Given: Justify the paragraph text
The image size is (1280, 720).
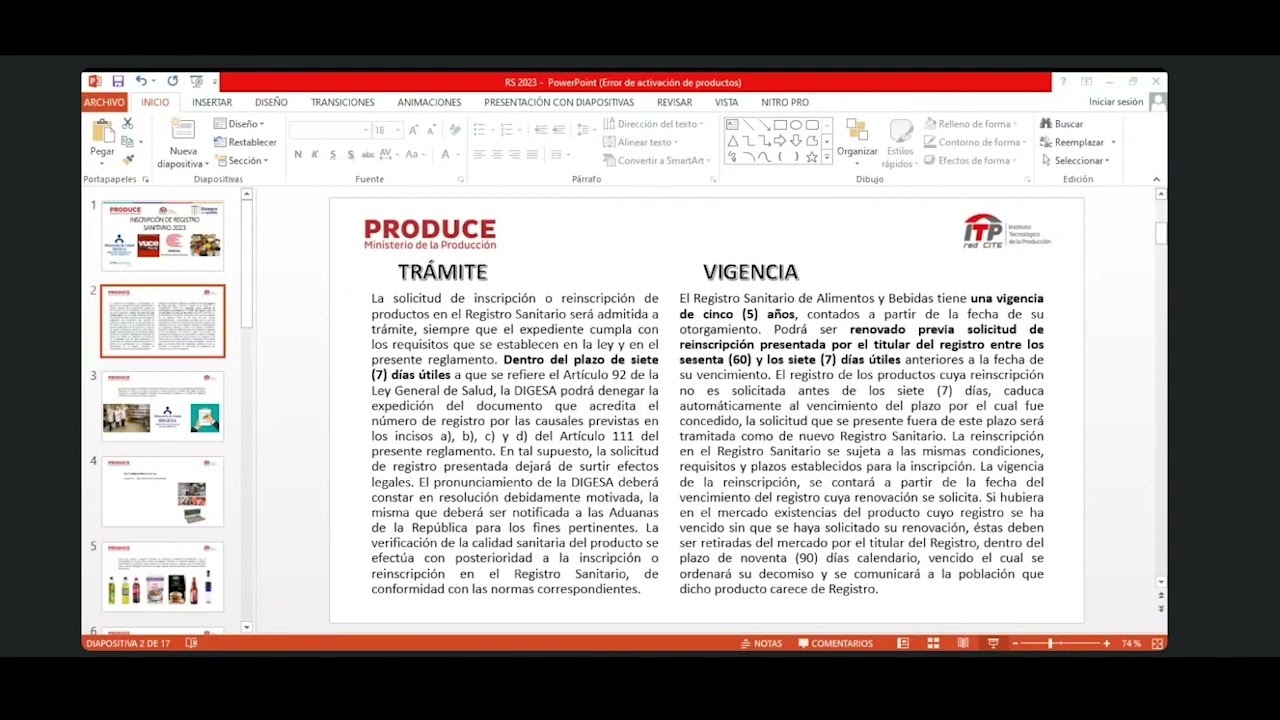Looking at the screenshot, I should pyautogui.click(x=532, y=155).
